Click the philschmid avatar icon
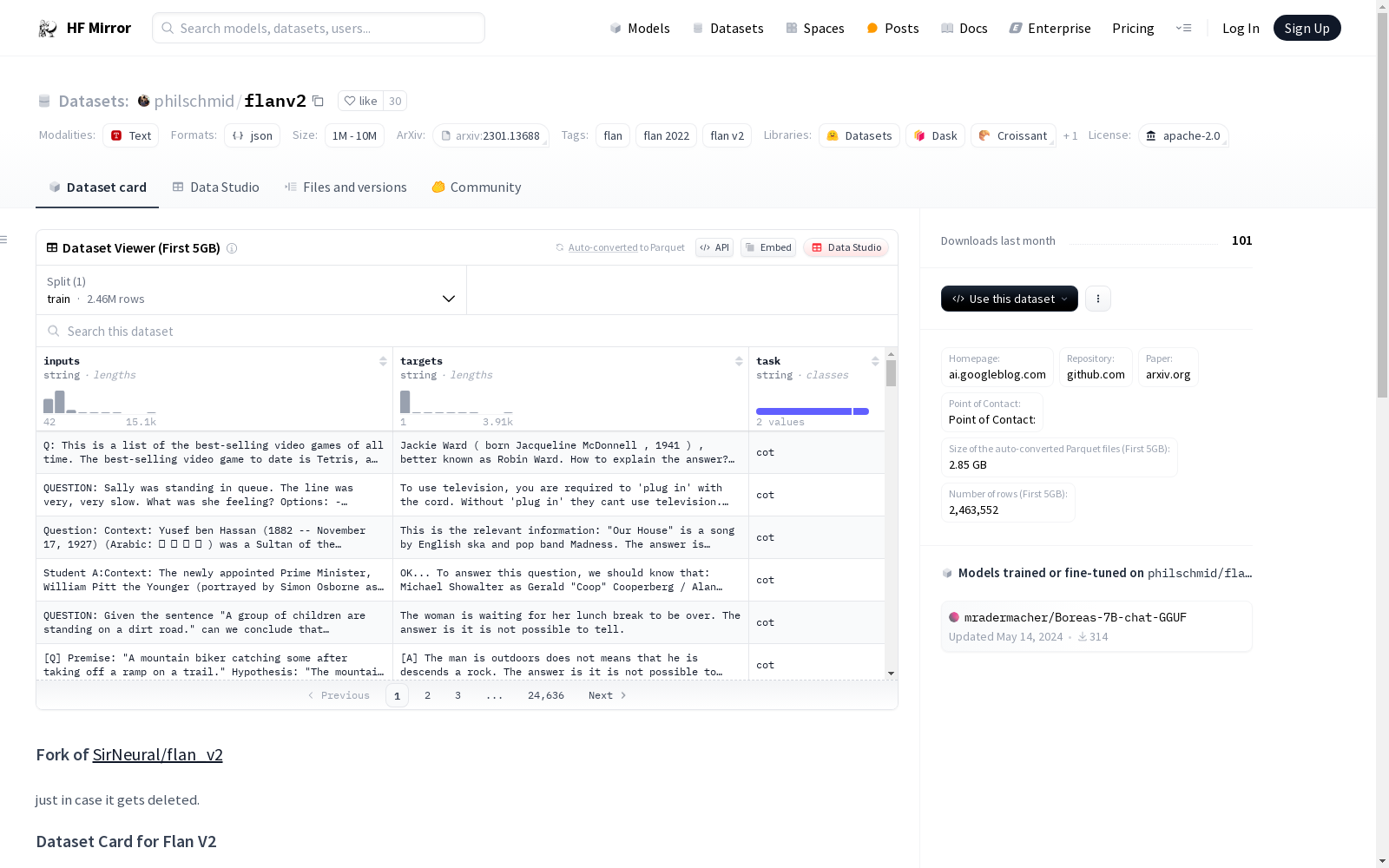Image resolution: width=1389 pixels, height=868 pixels. click(144, 101)
